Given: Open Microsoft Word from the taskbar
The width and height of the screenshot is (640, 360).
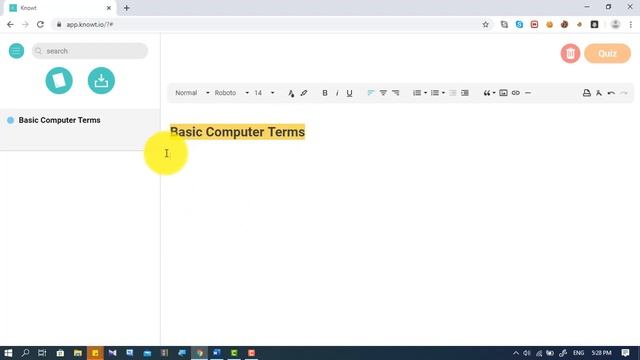Looking at the screenshot, I should pos(217,353).
